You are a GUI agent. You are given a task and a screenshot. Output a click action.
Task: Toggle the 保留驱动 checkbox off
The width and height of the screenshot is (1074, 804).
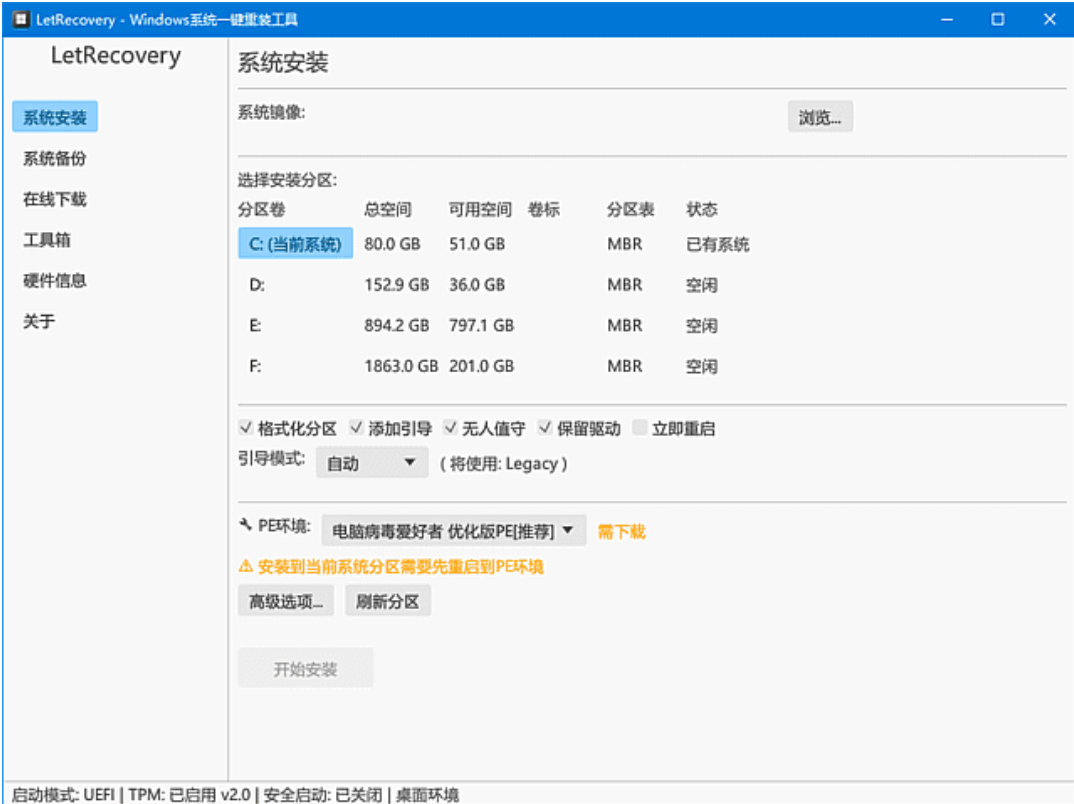(545, 428)
